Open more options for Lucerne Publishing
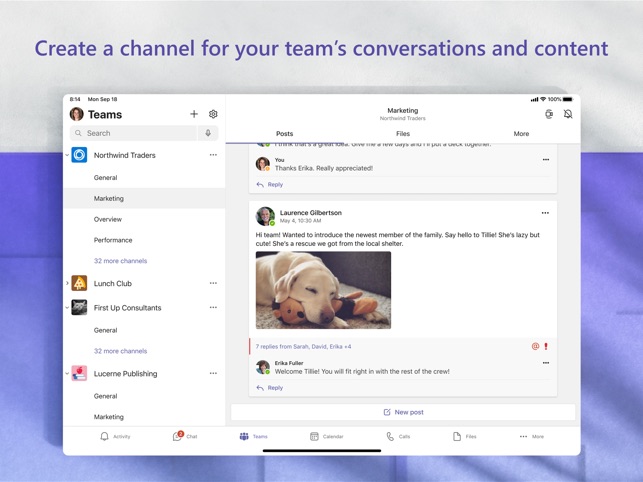 coord(213,373)
